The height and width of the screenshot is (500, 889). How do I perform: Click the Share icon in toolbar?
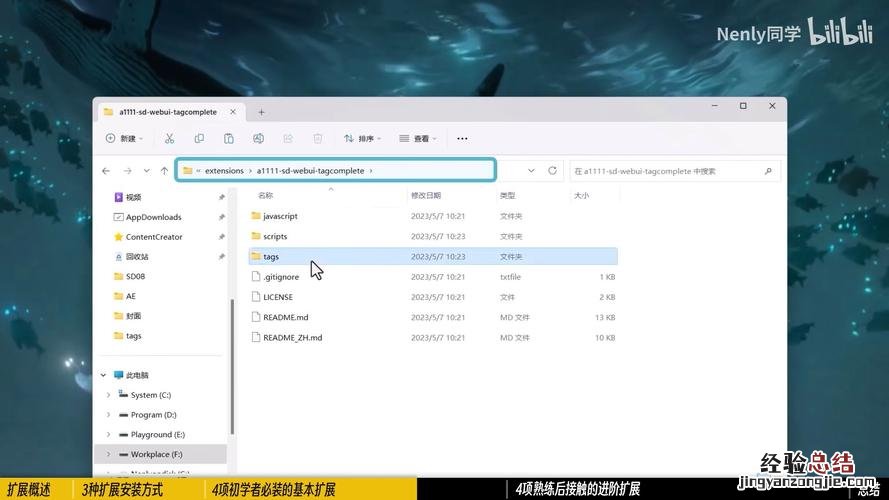pos(288,138)
